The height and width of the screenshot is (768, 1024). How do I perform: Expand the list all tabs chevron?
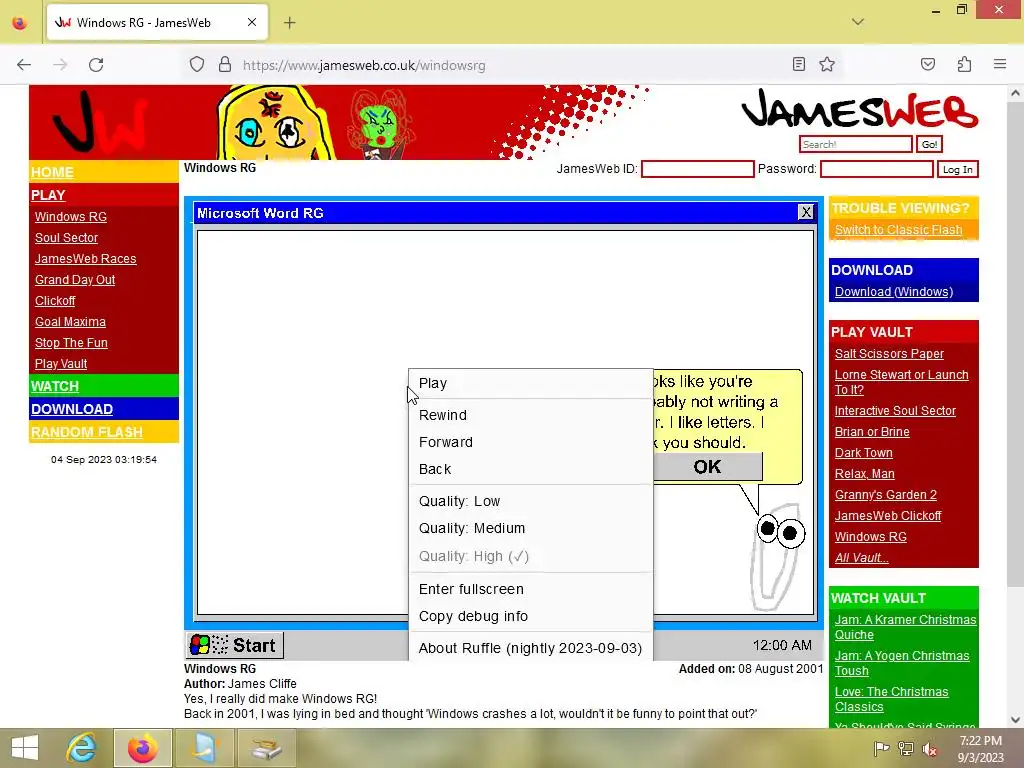[x=858, y=22]
